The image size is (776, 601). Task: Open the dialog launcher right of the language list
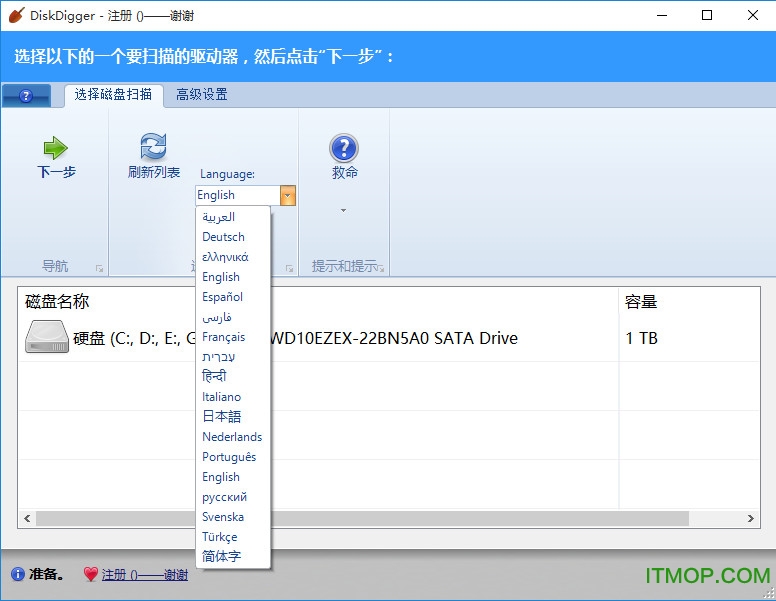coord(290,268)
